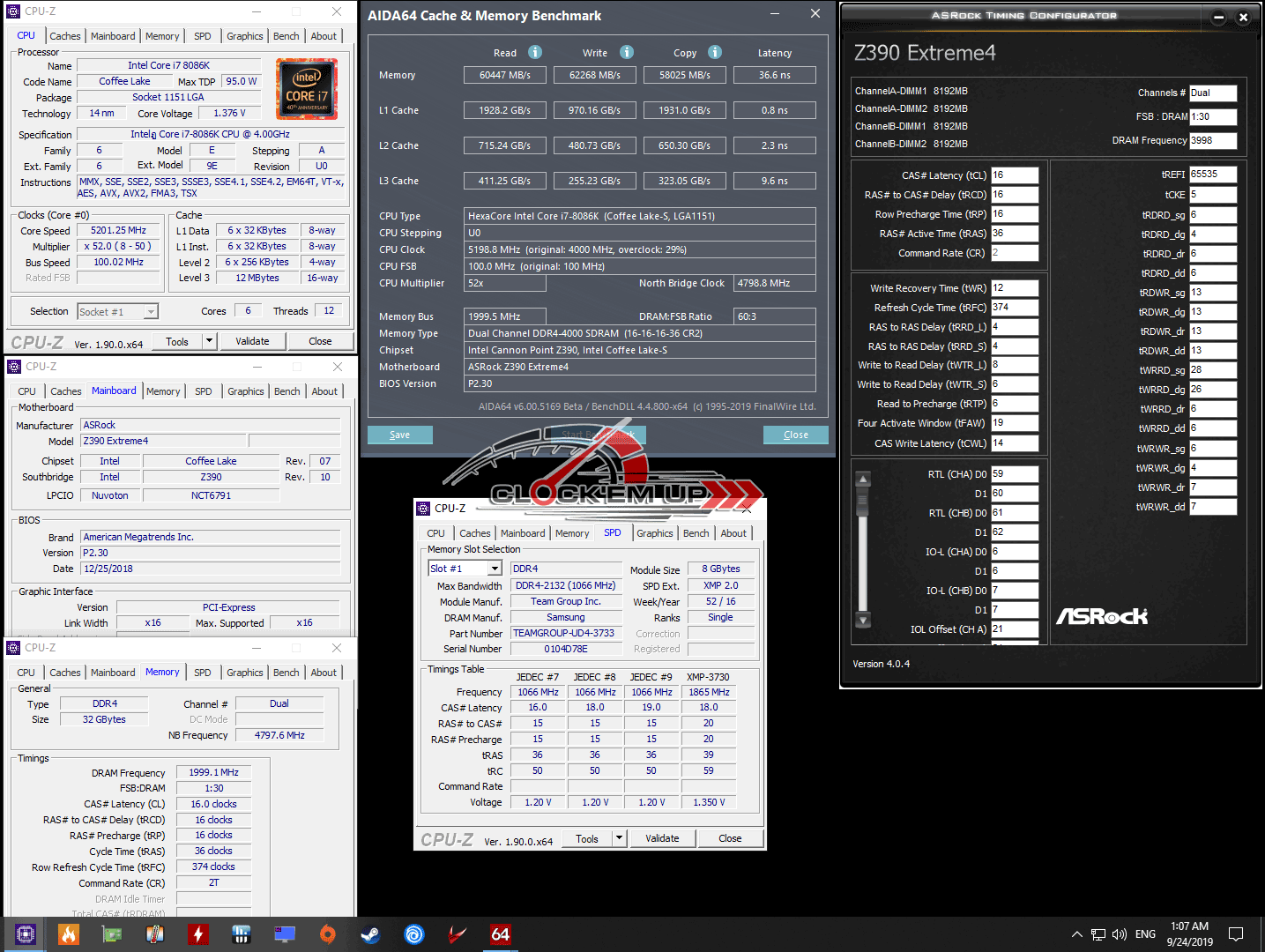The width and height of the screenshot is (1265, 952).
Task: Open the Bench tab in the SPD CPU-Z window
Action: tap(696, 533)
